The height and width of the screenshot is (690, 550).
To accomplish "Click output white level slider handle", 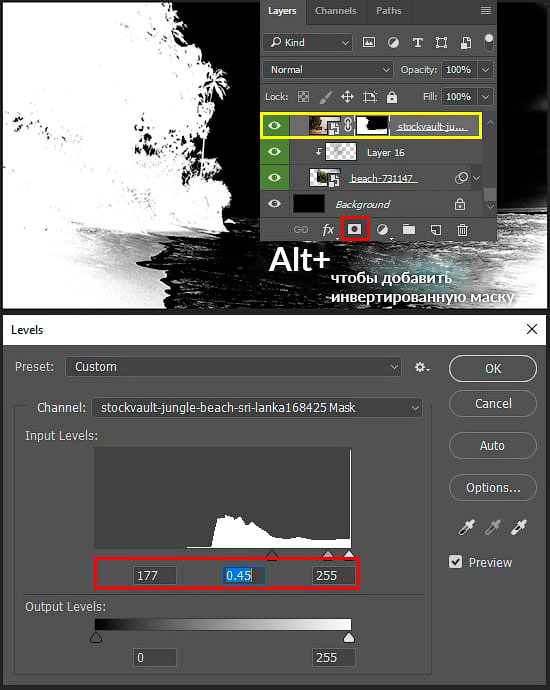I will [349, 637].
